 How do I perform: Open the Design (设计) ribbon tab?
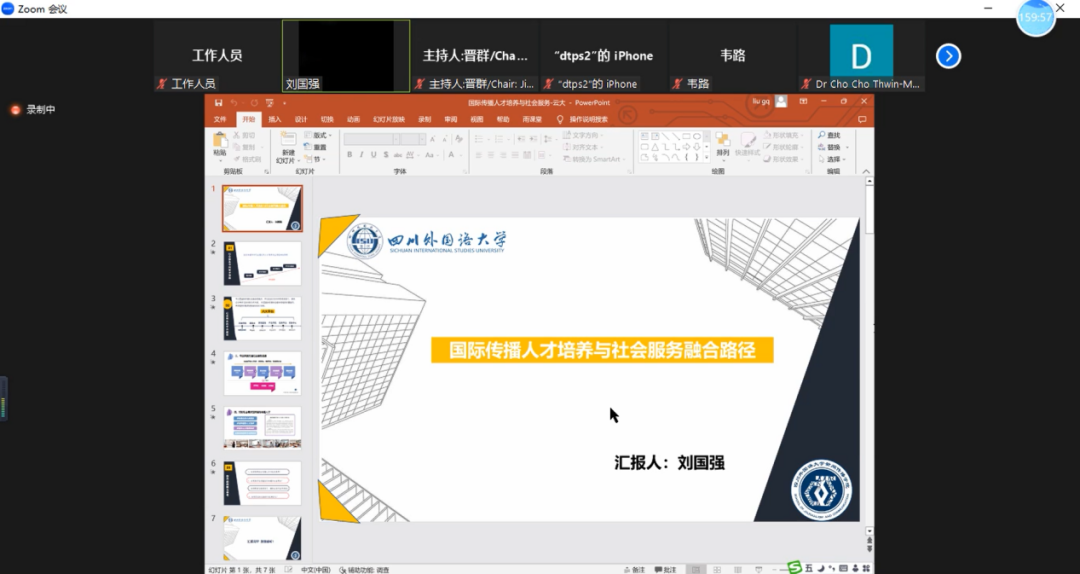[301, 119]
